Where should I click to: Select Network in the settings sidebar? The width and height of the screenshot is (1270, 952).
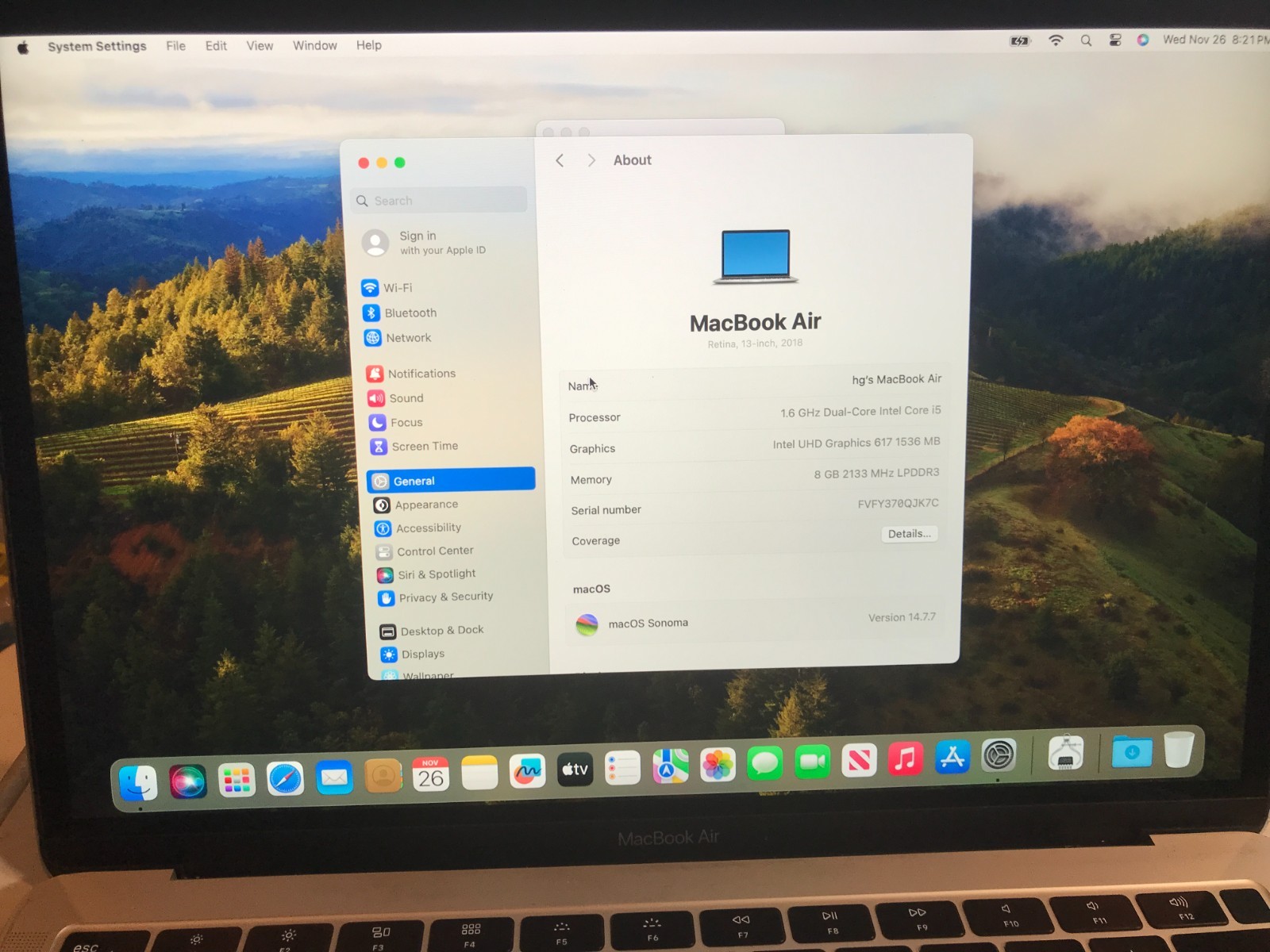pyautogui.click(x=408, y=337)
